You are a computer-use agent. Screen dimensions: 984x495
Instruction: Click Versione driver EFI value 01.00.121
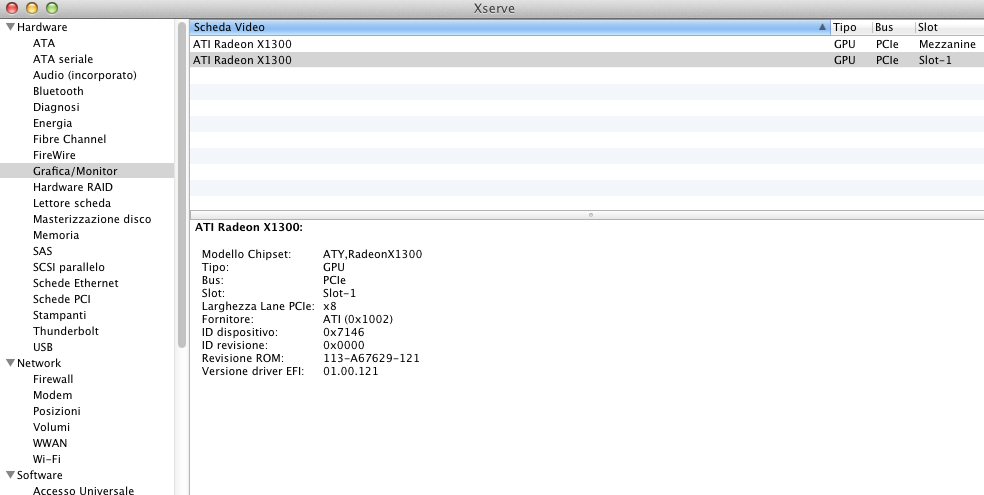(350, 371)
